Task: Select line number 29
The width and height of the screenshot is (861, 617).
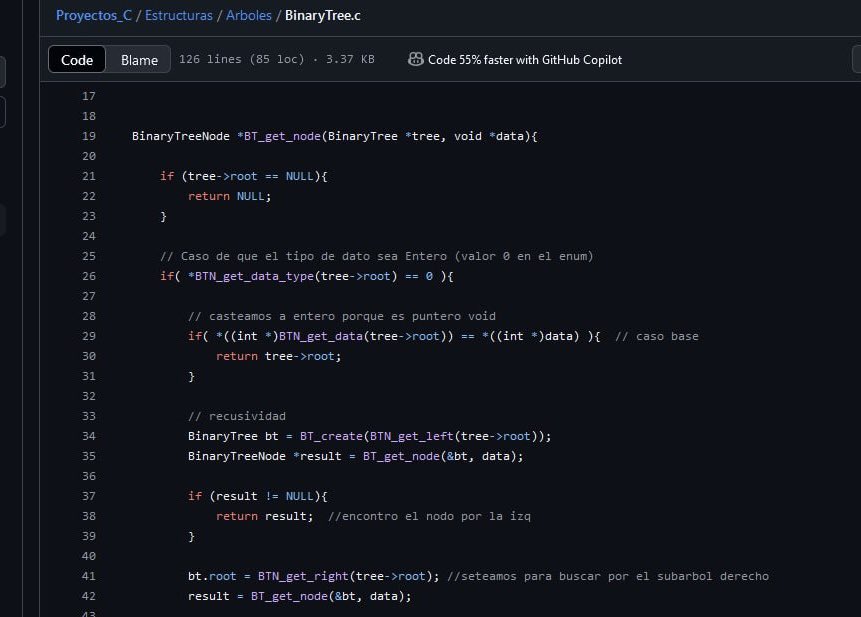Action: (89, 336)
